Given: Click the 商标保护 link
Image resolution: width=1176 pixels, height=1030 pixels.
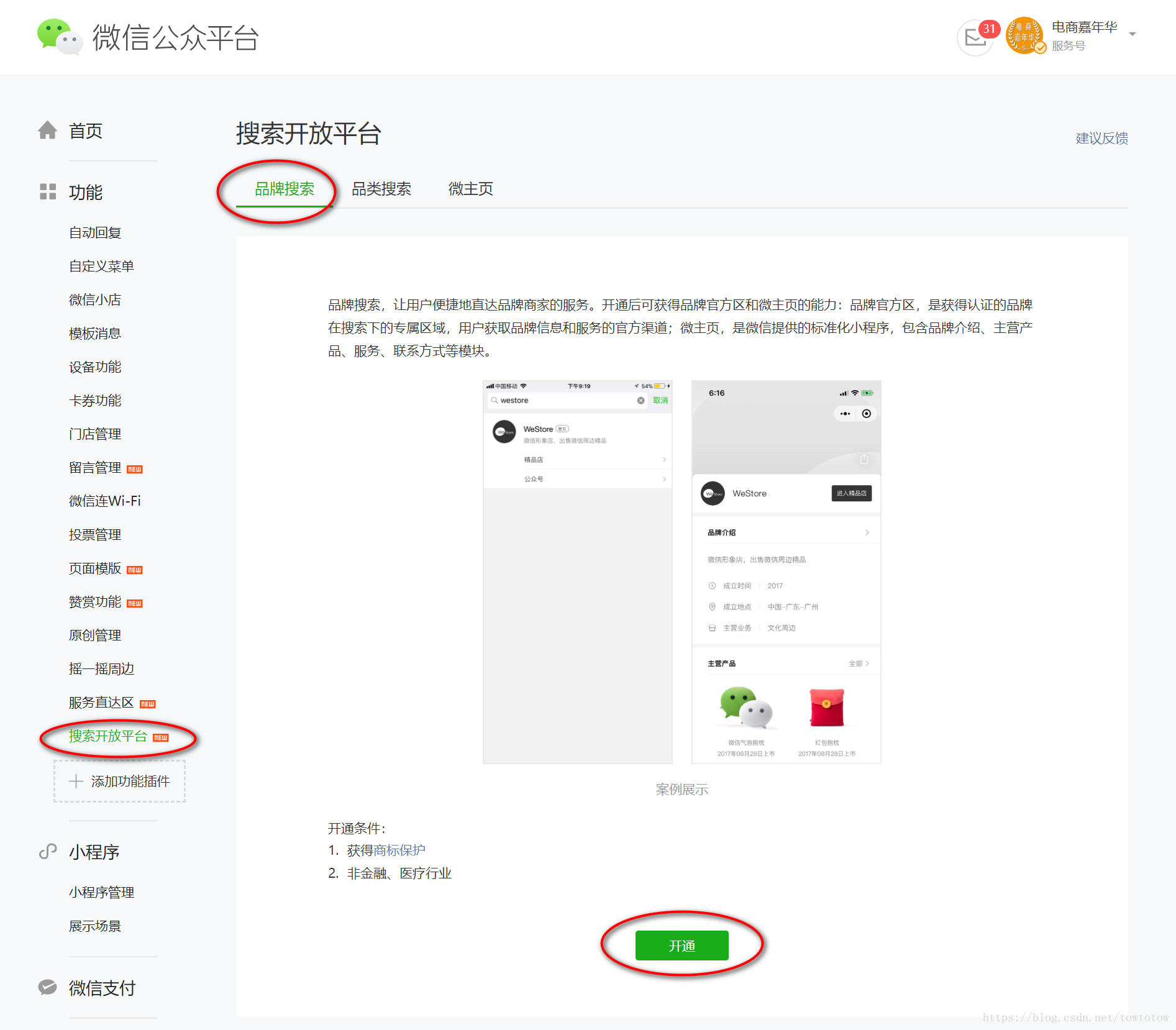Looking at the screenshot, I should coord(399,850).
